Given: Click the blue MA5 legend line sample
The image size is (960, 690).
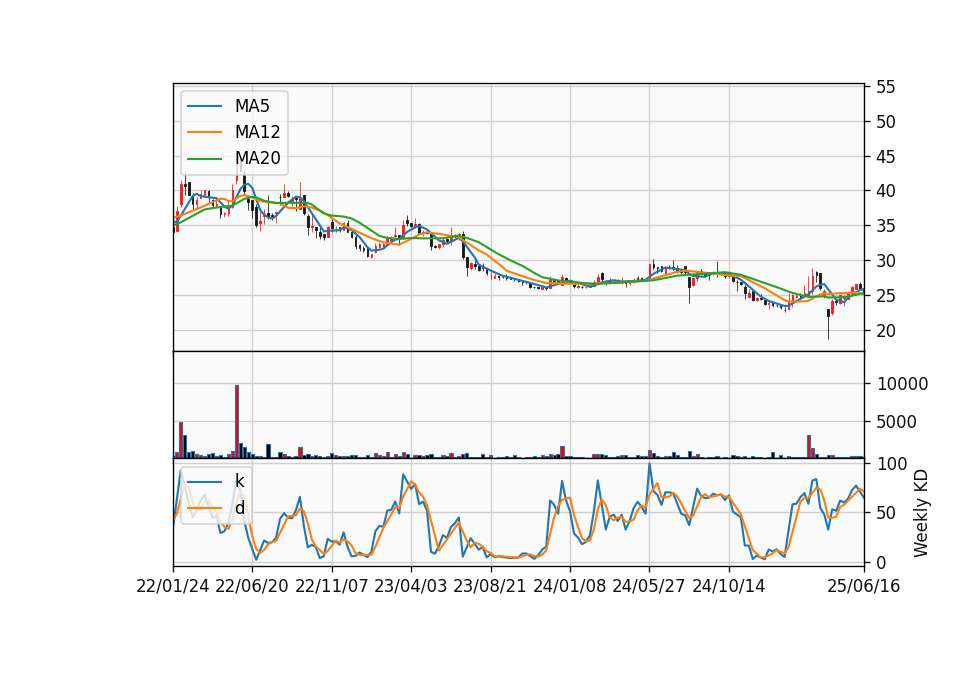Looking at the screenshot, I should point(204,106).
